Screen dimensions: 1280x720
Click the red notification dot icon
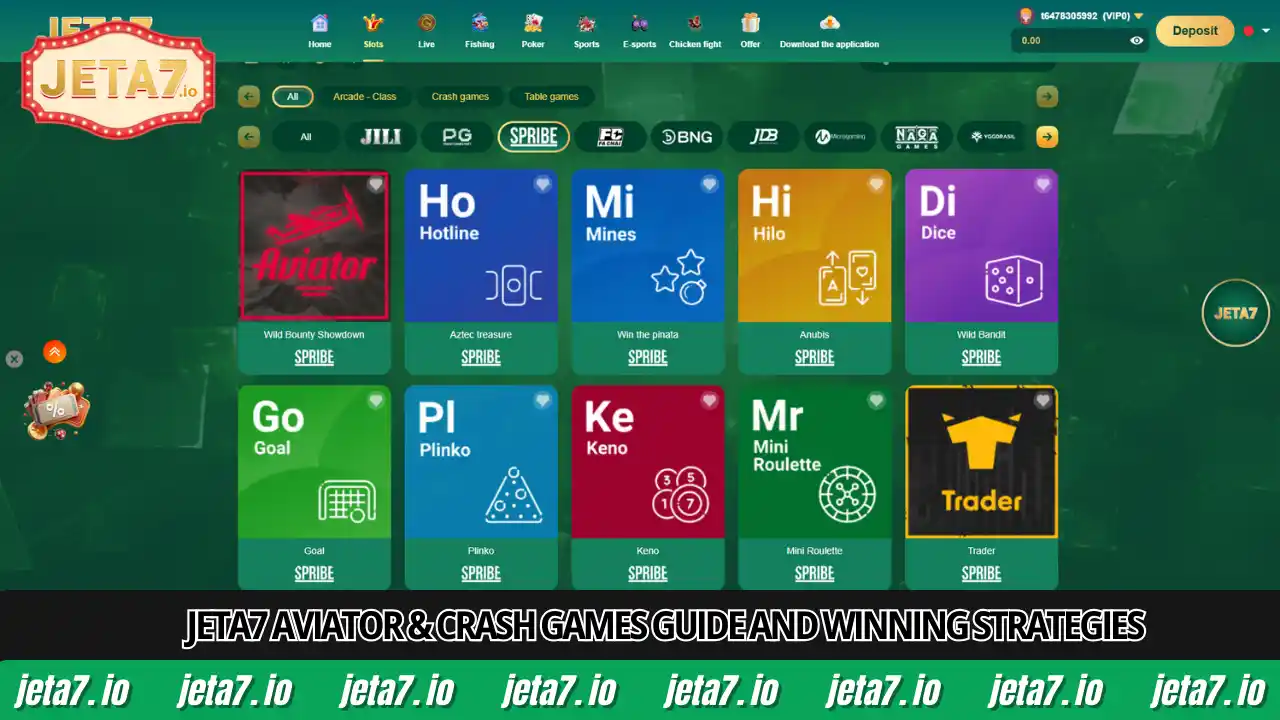[x=1249, y=31]
